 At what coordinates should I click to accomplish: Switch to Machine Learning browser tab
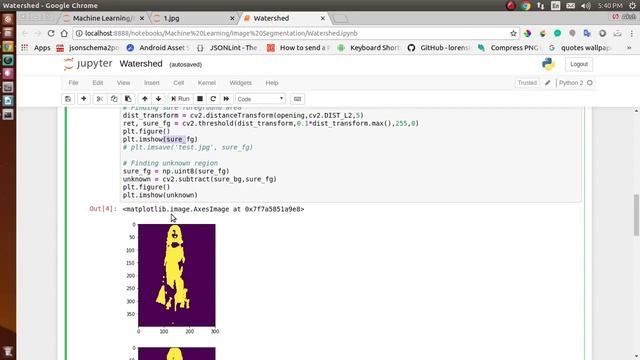[104, 18]
